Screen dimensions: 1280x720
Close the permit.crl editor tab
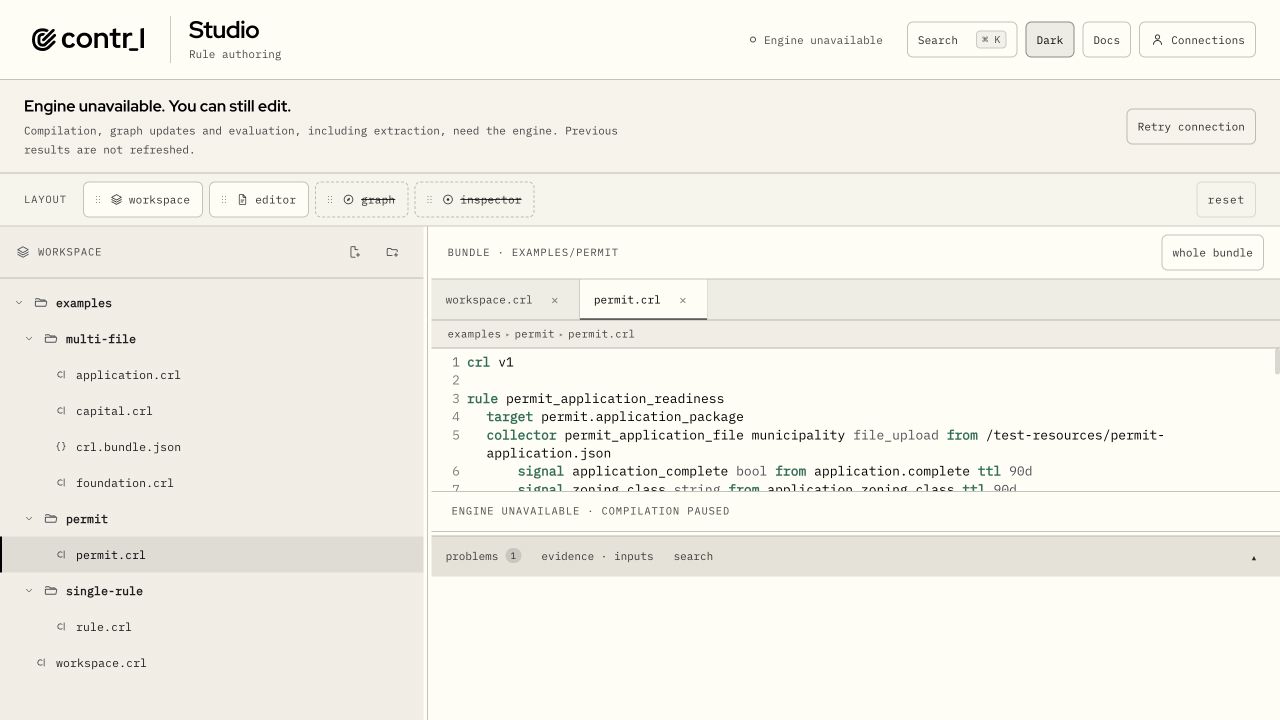[683, 300]
